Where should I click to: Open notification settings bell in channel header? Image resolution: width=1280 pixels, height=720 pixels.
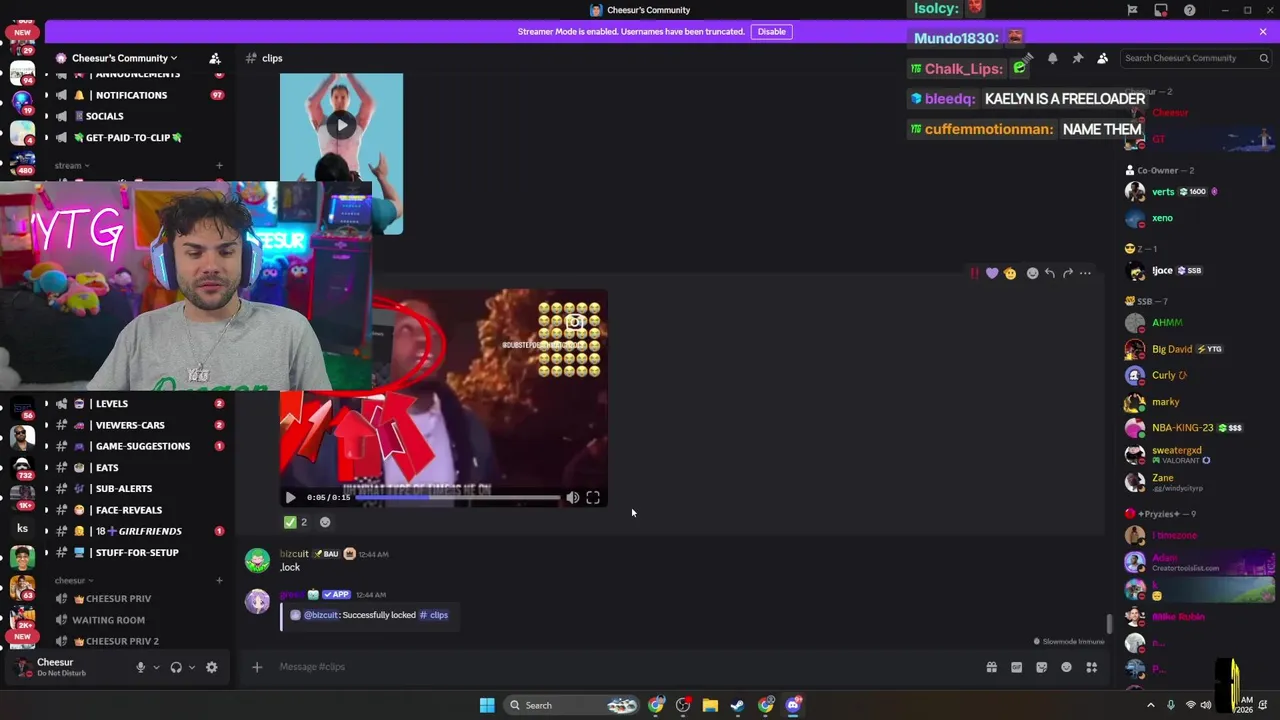click(1052, 58)
